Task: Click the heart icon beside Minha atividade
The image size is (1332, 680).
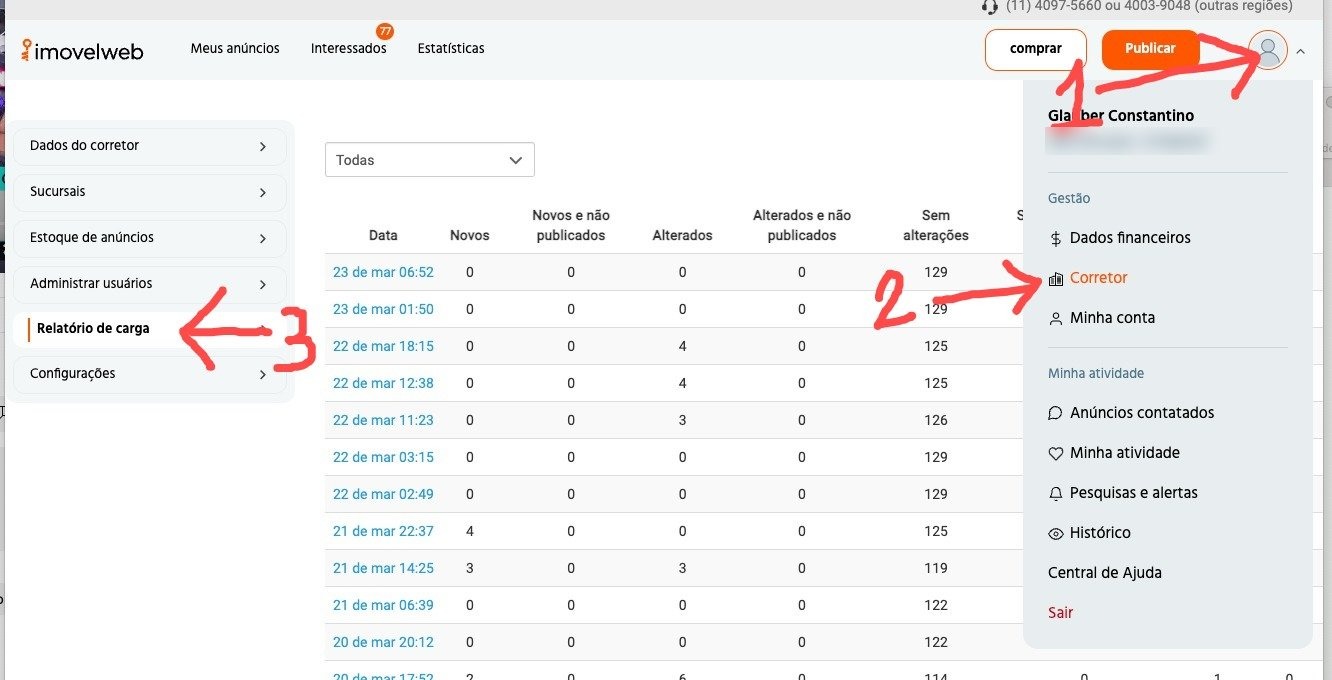Action: 1055,453
